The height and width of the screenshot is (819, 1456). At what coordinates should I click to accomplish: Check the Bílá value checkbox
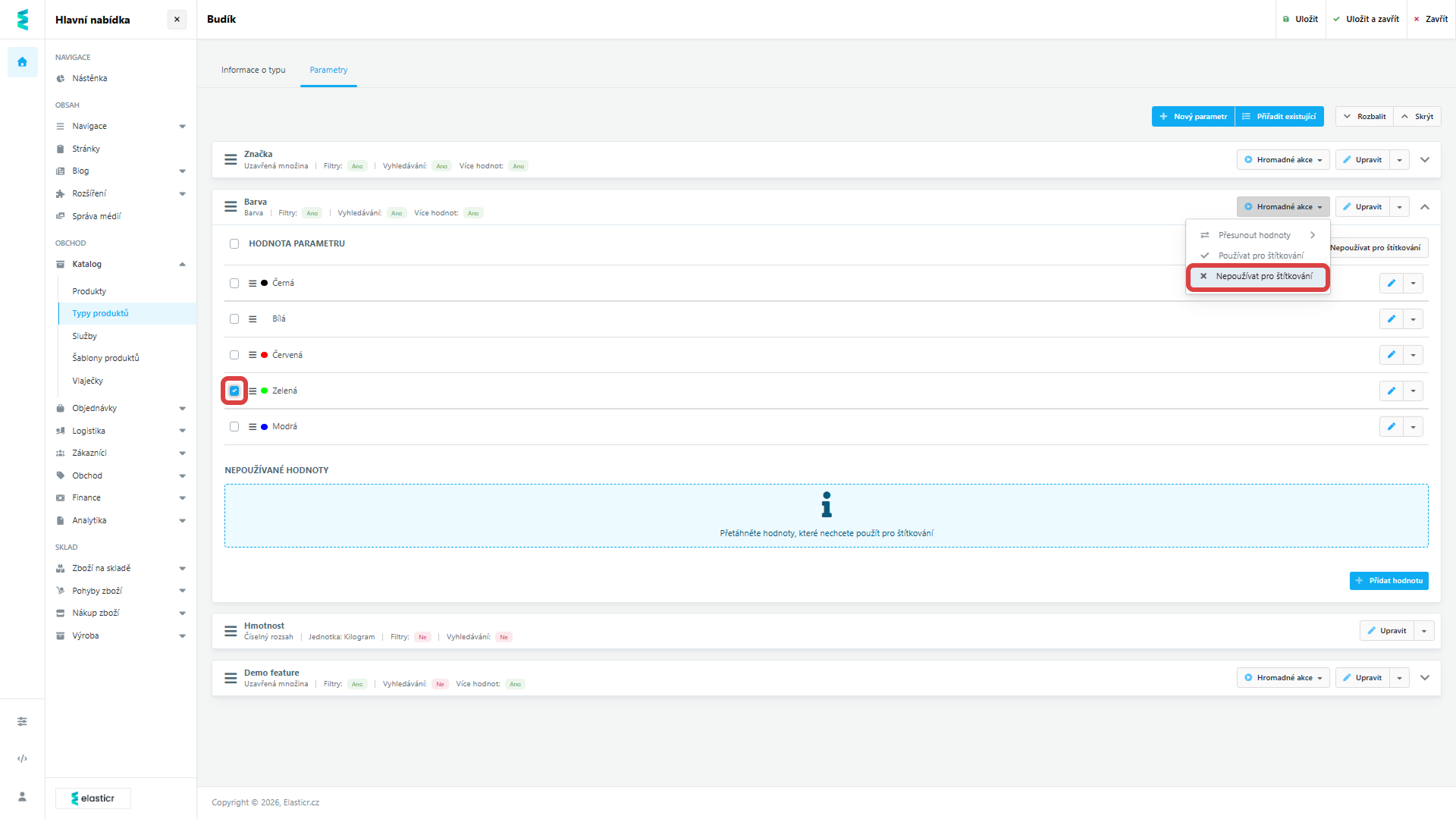coord(234,319)
